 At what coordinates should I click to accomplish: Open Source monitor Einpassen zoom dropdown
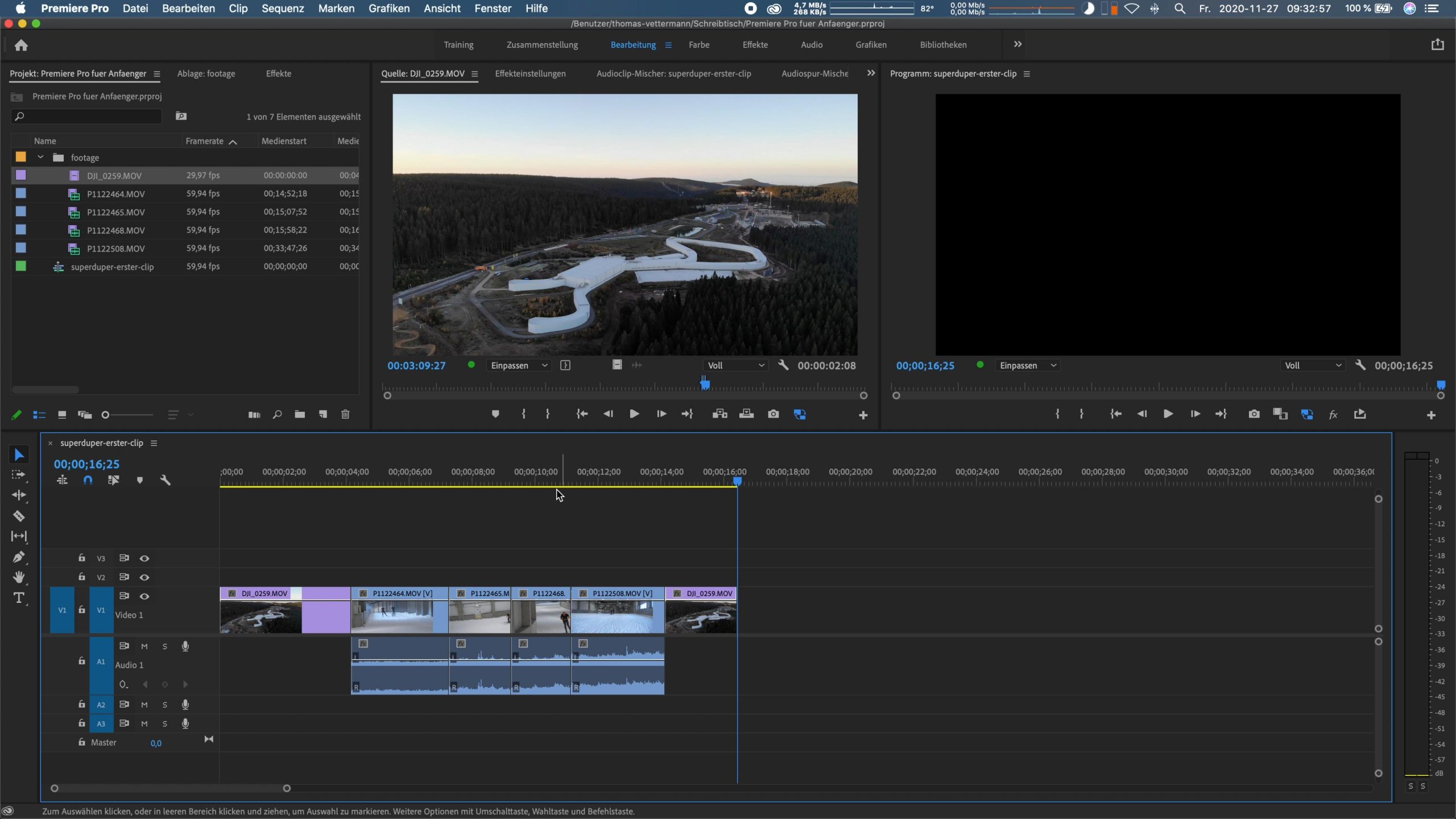tap(519, 366)
